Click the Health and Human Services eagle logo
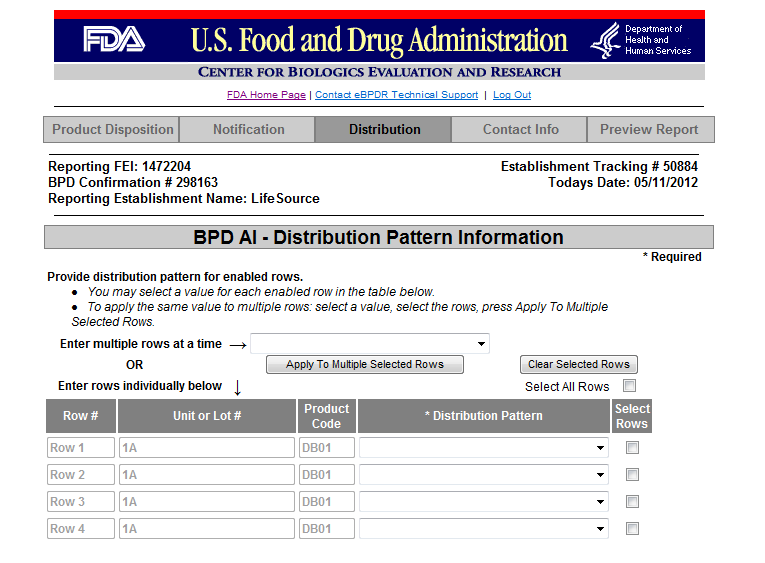765x563 pixels. pyautogui.click(x=604, y=40)
